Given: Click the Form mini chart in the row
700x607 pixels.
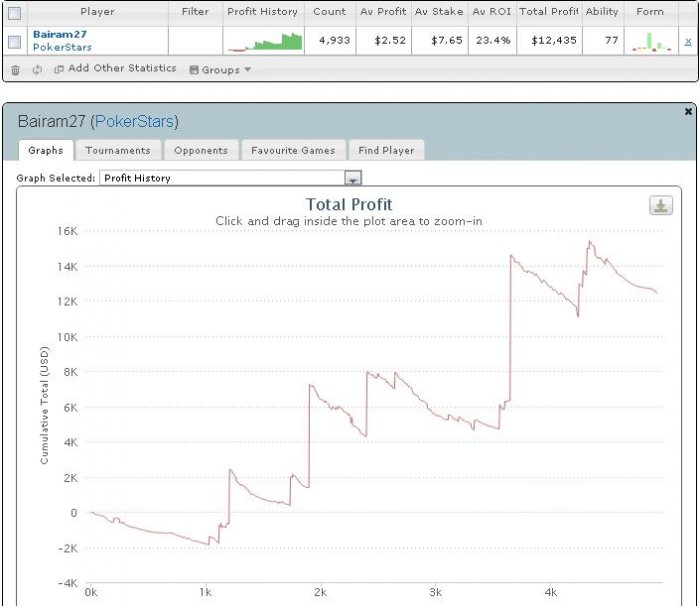Looking at the screenshot, I should click(651, 42).
